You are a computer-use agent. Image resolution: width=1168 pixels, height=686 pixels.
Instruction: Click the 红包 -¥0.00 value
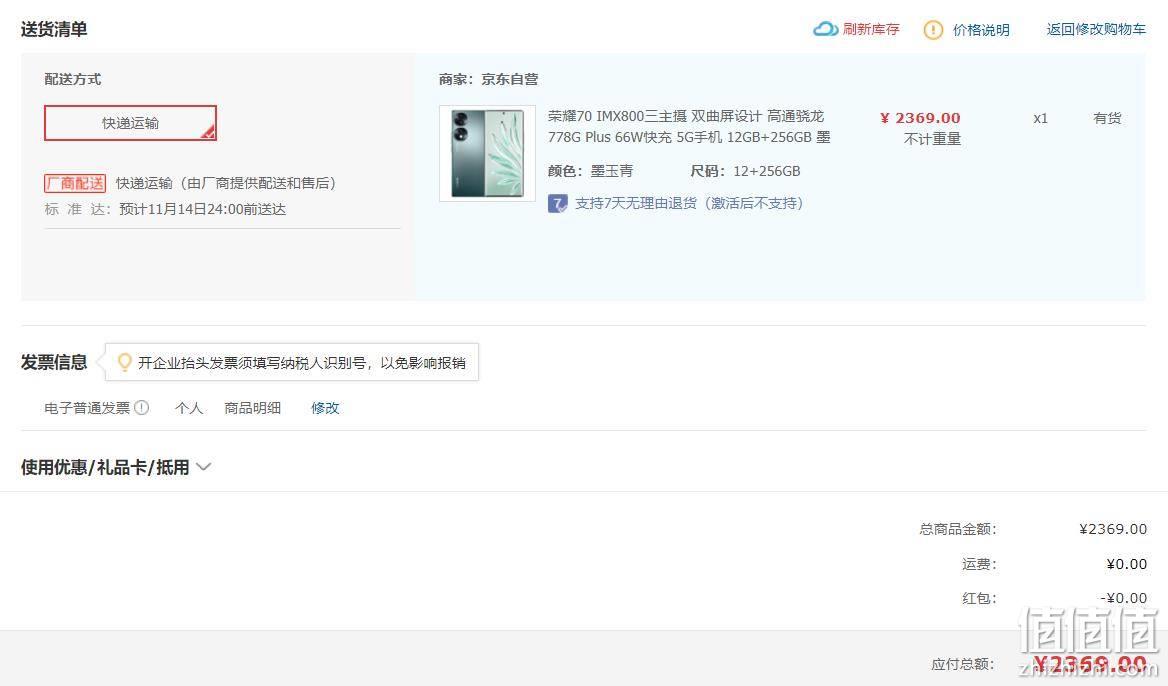point(1123,598)
